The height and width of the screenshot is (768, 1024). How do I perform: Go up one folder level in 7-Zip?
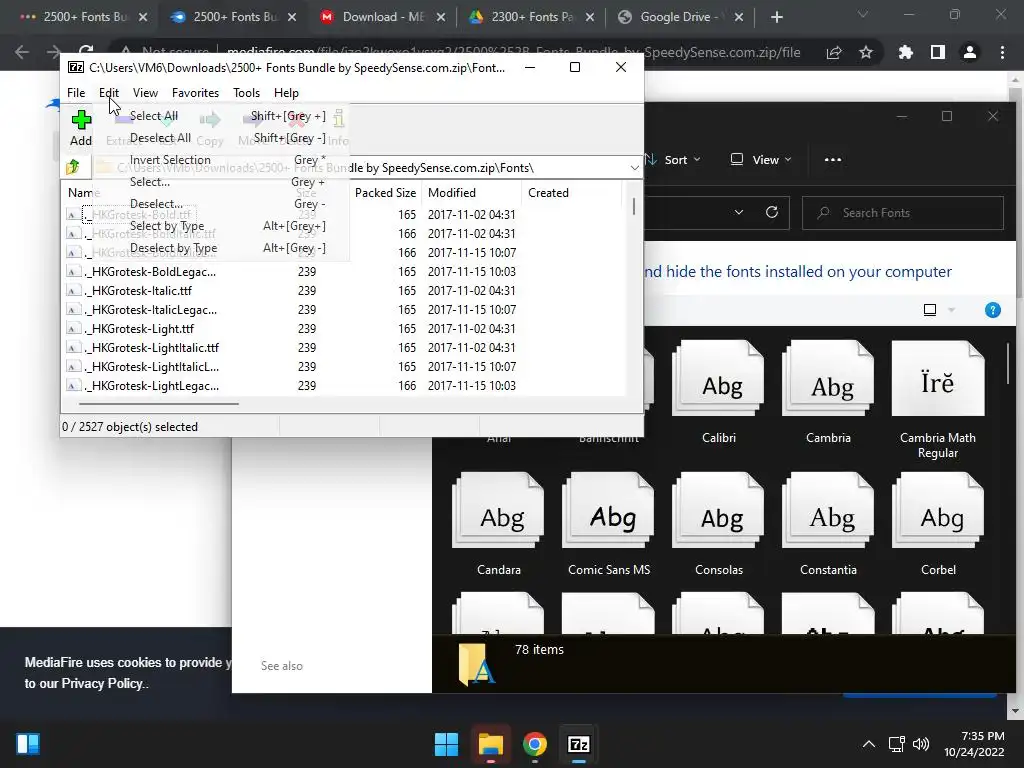point(72,167)
